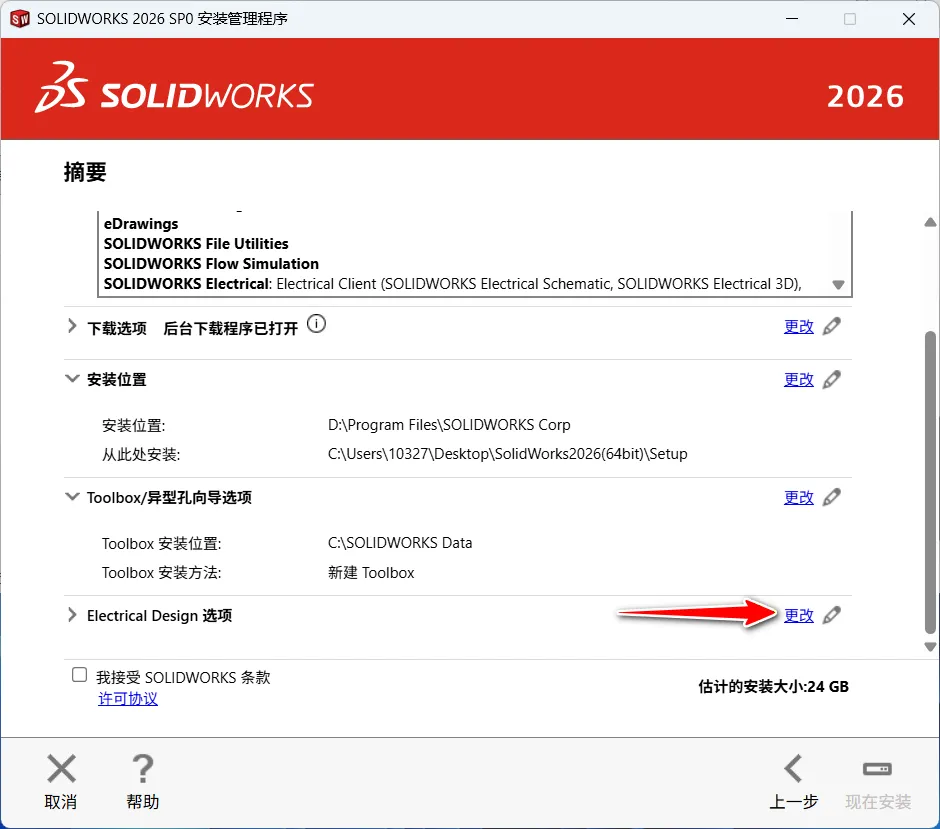Image resolution: width=940 pixels, height=829 pixels.
Task: Click the 从此处安装 source path value
Action: tap(508, 454)
